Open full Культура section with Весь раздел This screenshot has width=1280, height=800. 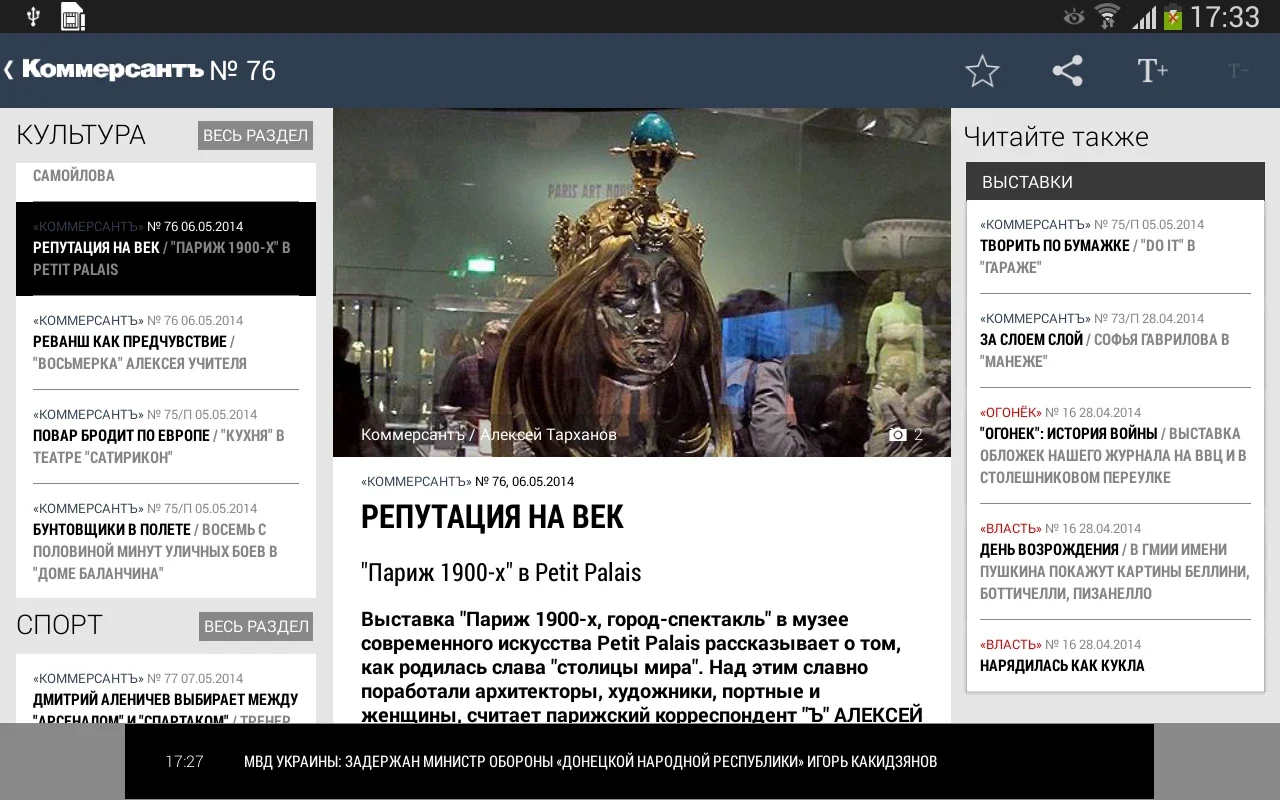click(x=255, y=135)
